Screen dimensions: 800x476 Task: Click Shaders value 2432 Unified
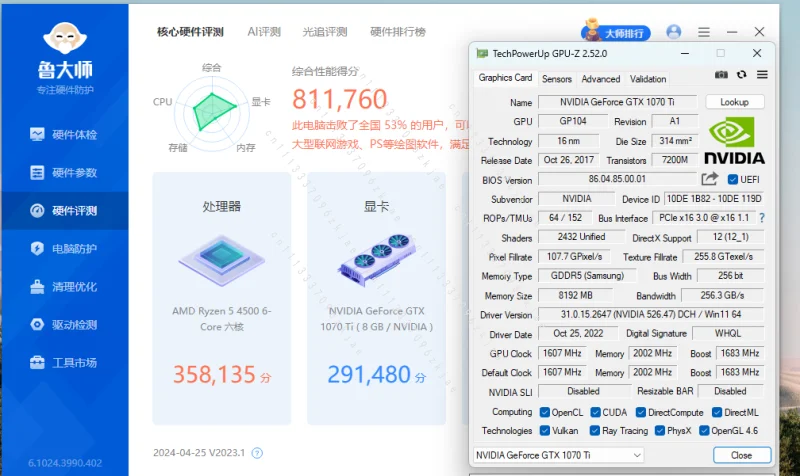point(582,237)
